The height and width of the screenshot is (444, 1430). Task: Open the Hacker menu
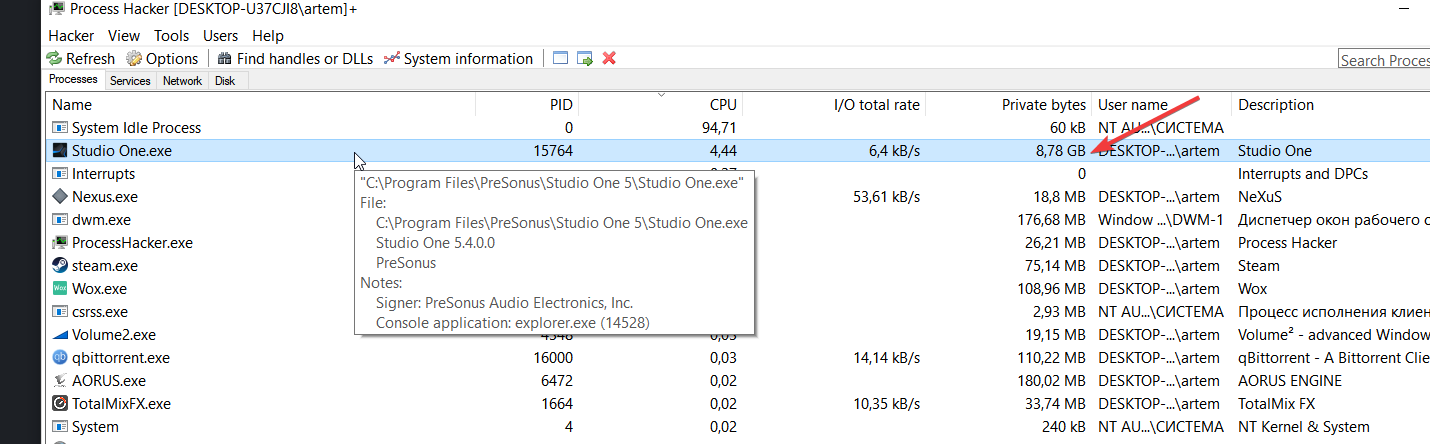pos(71,36)
